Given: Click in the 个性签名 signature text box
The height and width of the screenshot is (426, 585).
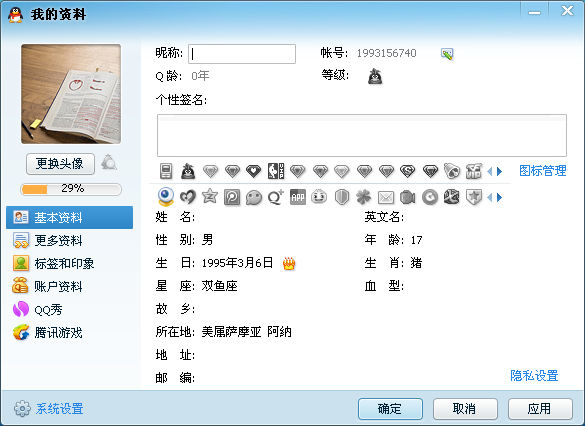Looking at the screenshot, I should (x=362, y=135).
